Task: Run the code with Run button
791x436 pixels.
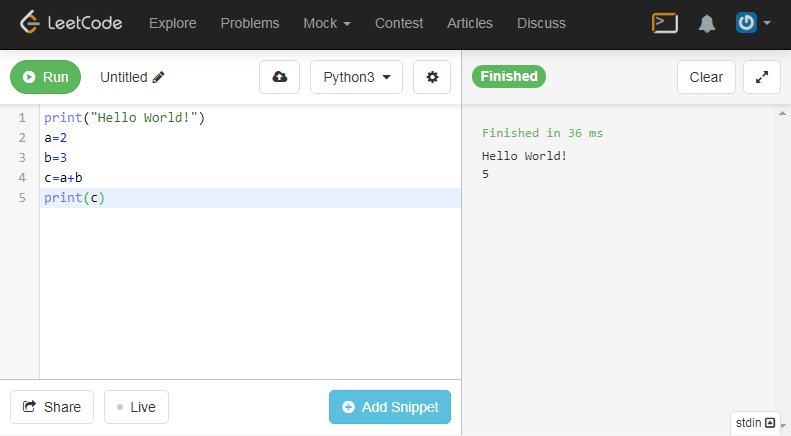Action: 45,77
